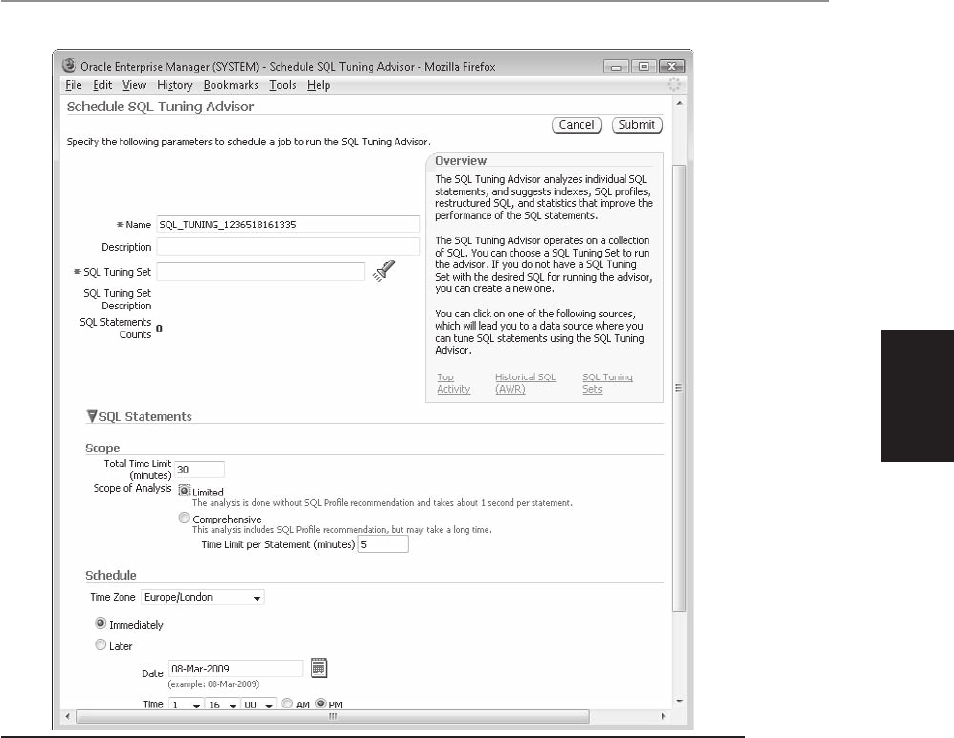
Task: Click the vertical scrollbar thumb
Action: point(679,388)
